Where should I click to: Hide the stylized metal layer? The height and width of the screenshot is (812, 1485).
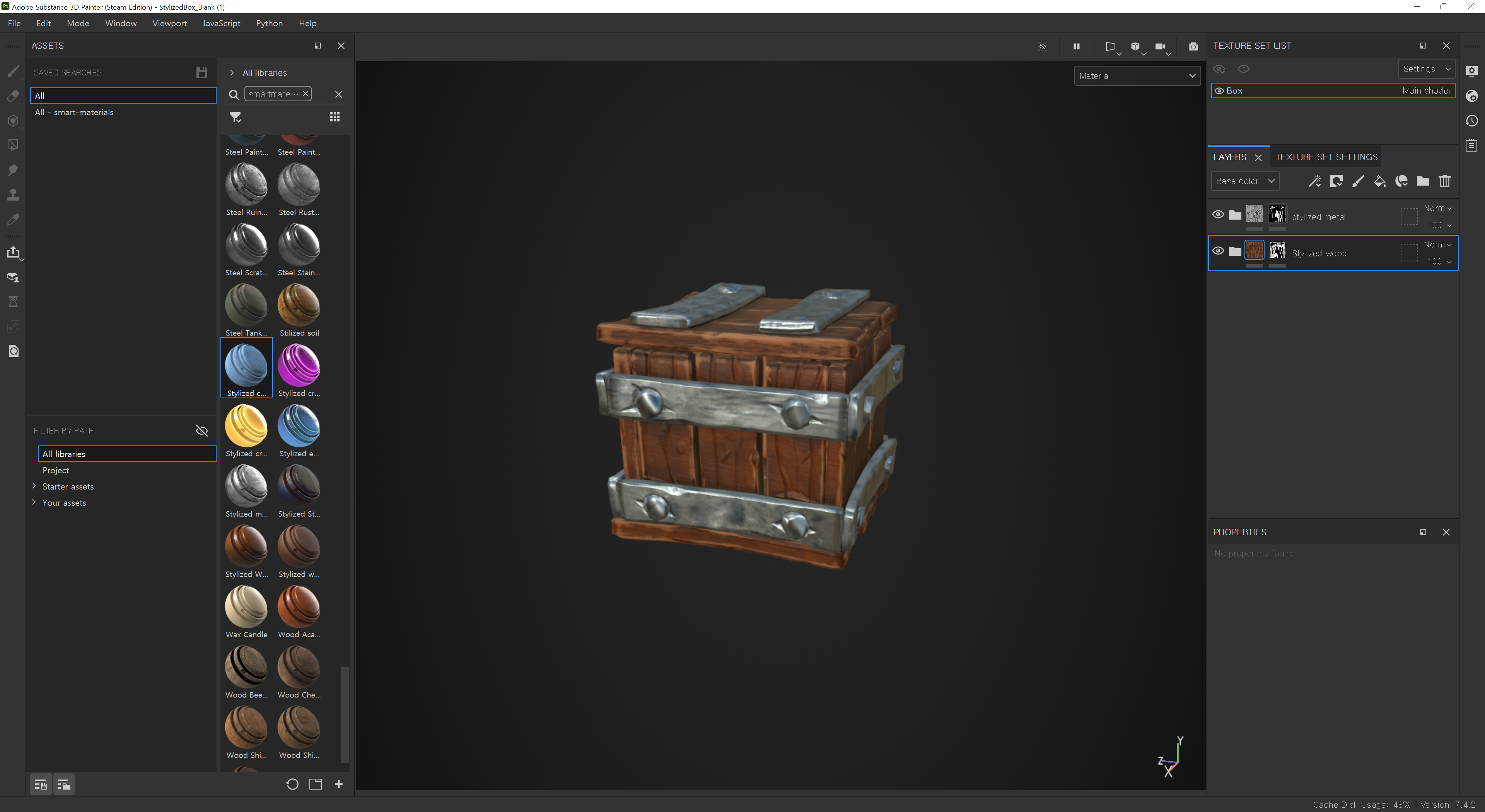click(x=1218, y=214)
